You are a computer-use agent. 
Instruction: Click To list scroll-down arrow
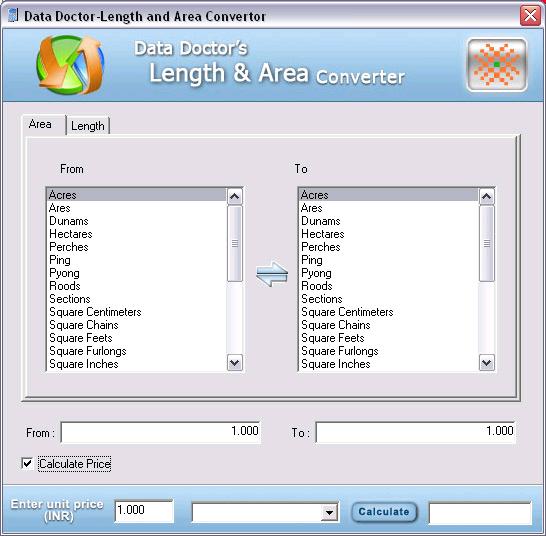pos(486,363)
